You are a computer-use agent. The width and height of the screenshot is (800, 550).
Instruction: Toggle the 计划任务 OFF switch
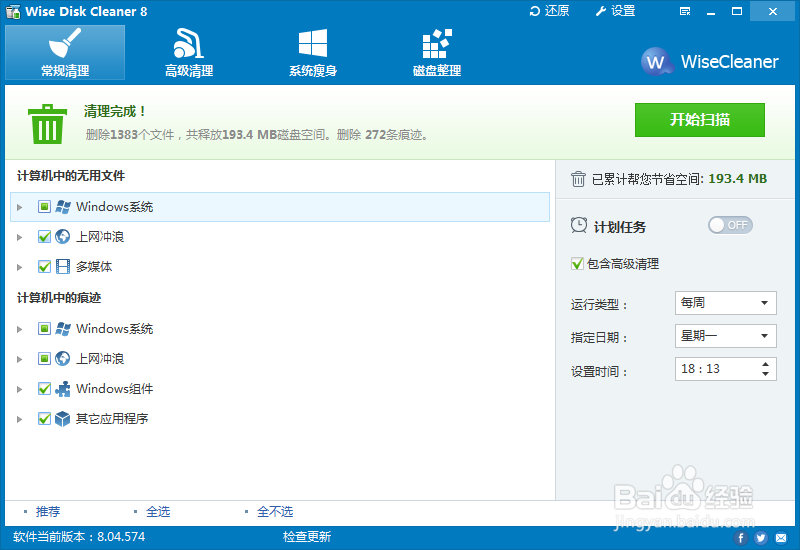point(730,225)
